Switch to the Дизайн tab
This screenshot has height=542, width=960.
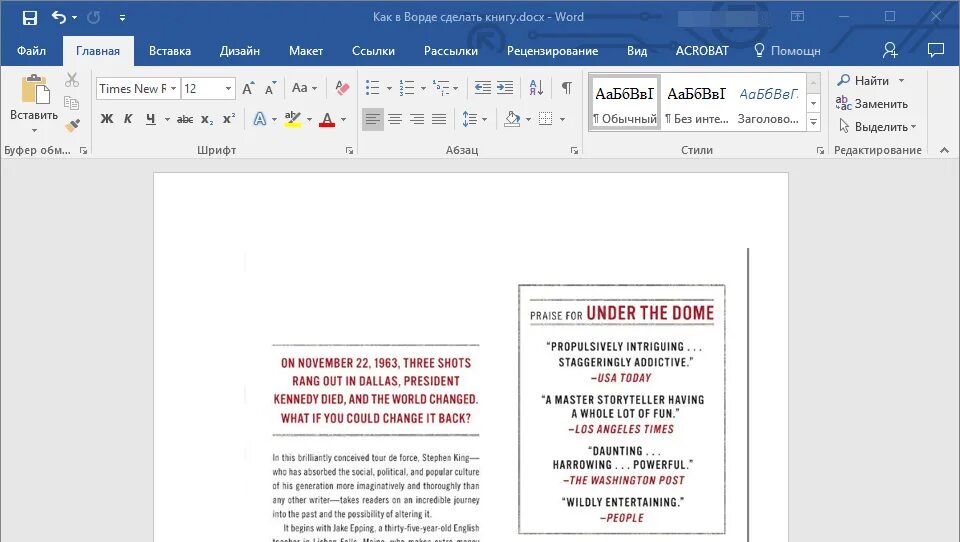(239, 51)
